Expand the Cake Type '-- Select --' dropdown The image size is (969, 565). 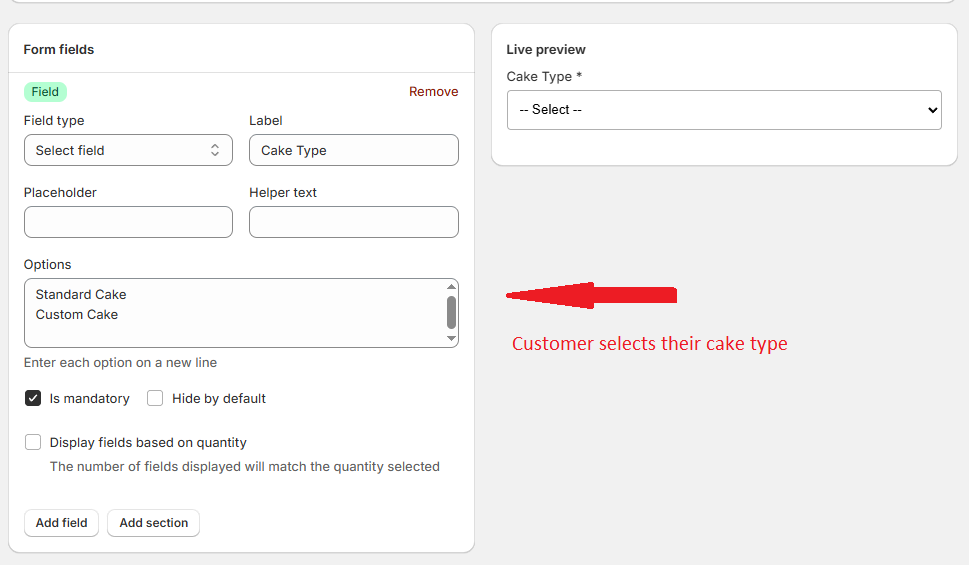click(x=723, y=110)
